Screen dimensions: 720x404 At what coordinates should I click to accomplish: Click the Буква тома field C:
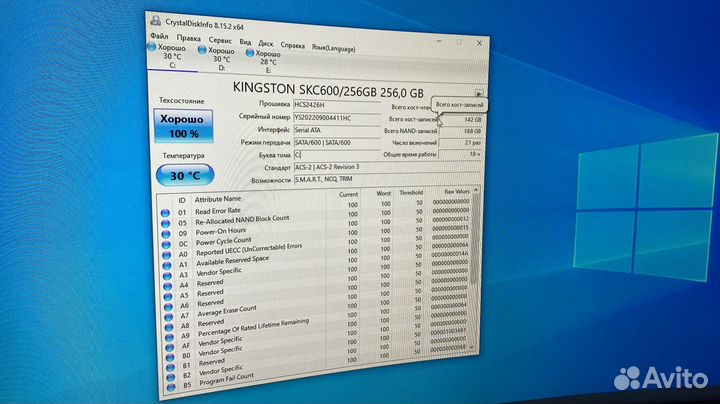337,155
